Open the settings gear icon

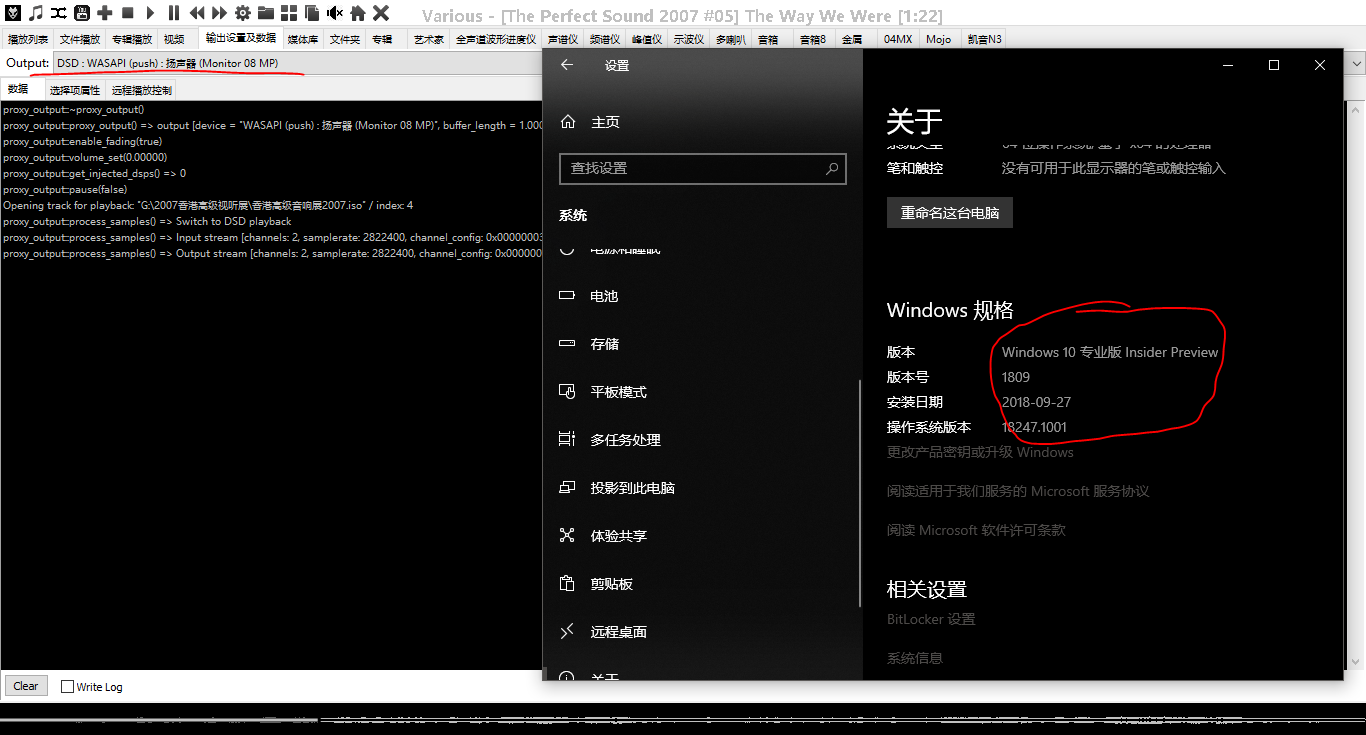[243, 13]
